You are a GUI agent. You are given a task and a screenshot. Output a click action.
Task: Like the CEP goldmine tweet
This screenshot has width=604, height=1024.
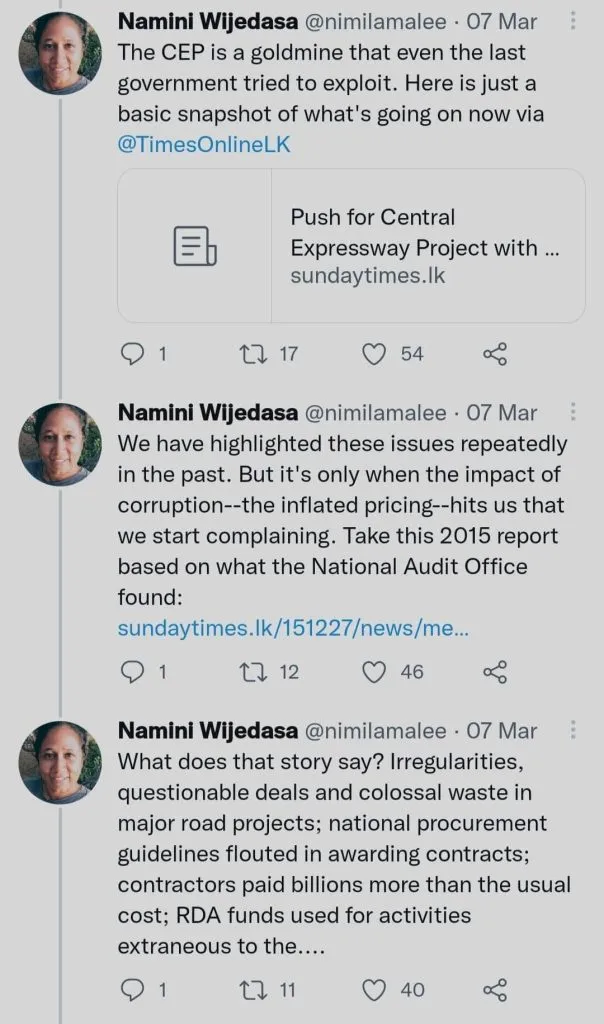pyautogui.click(x=373, y=354)
